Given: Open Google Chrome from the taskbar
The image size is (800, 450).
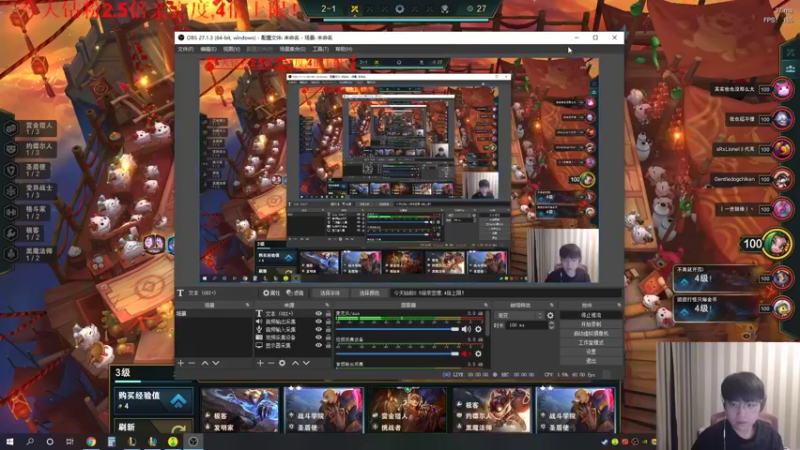Looking at the screenshot, I should [91, 441].
